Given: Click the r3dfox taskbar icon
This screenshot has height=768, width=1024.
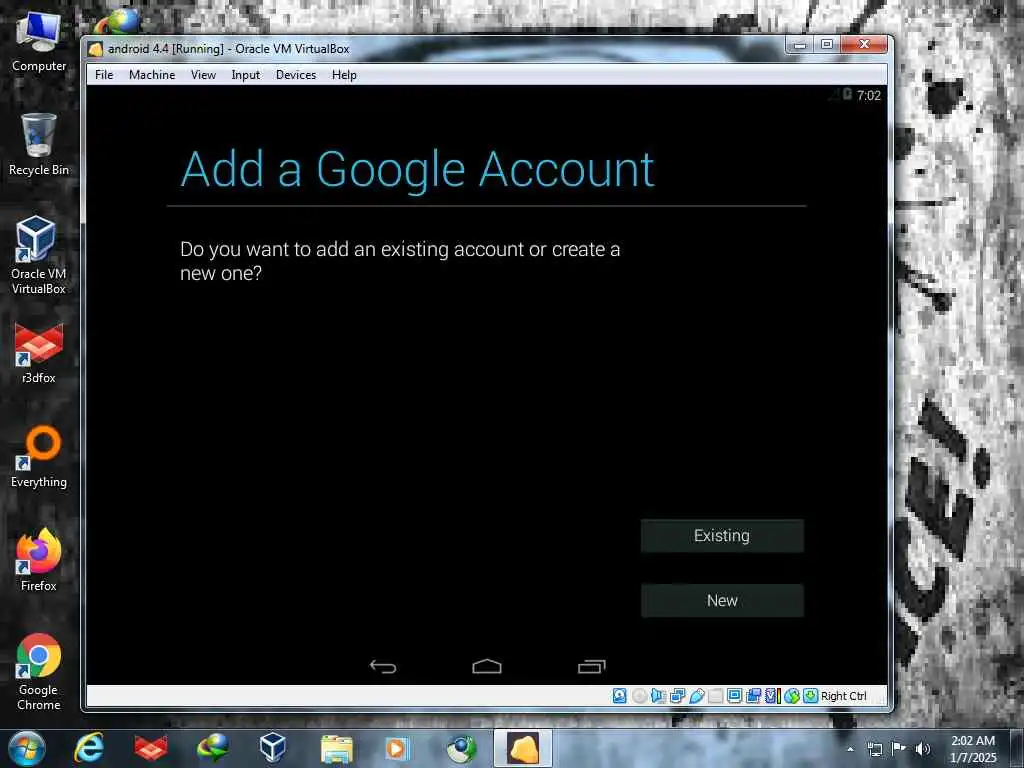Looking at the screenshot, I should point(151,748).
